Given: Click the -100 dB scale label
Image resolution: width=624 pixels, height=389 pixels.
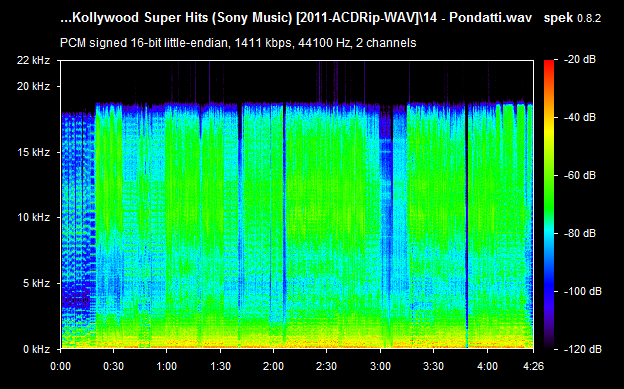Looking at the screenshot, I should (583, 291).
